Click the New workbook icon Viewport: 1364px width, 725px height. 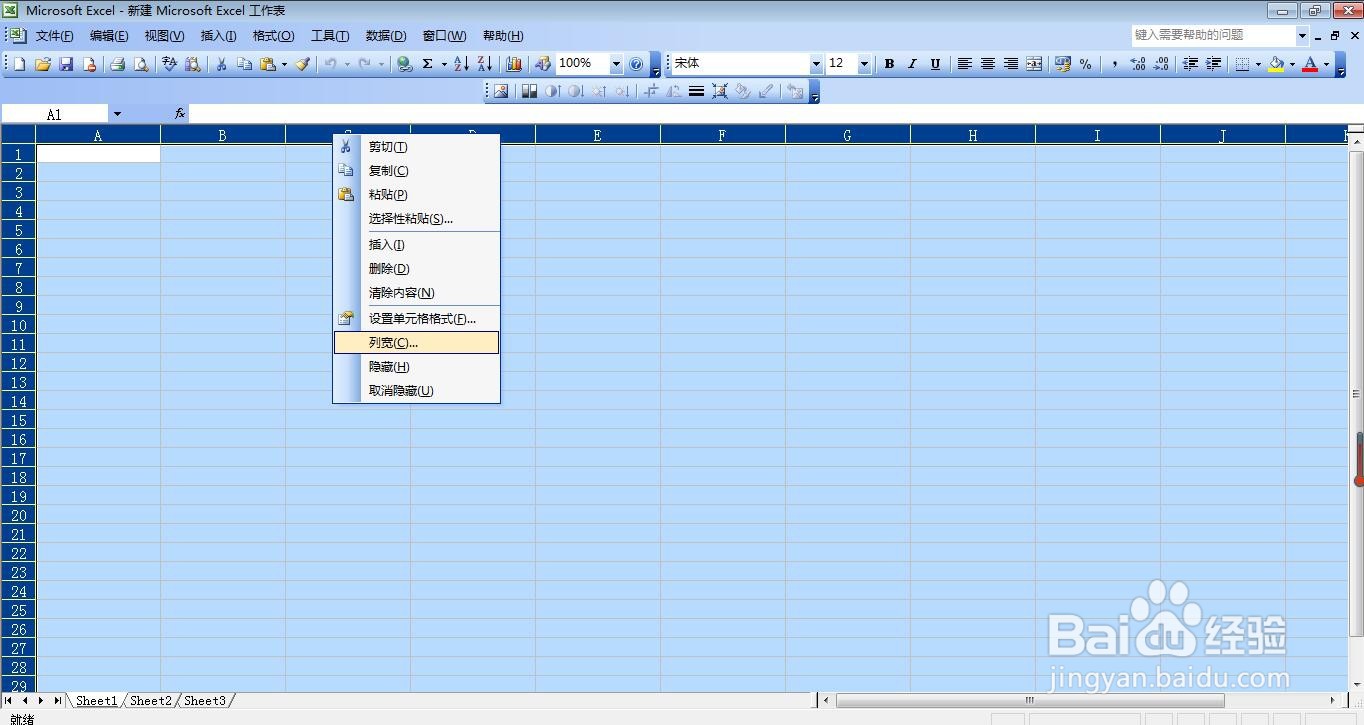(x=19, y=64)
